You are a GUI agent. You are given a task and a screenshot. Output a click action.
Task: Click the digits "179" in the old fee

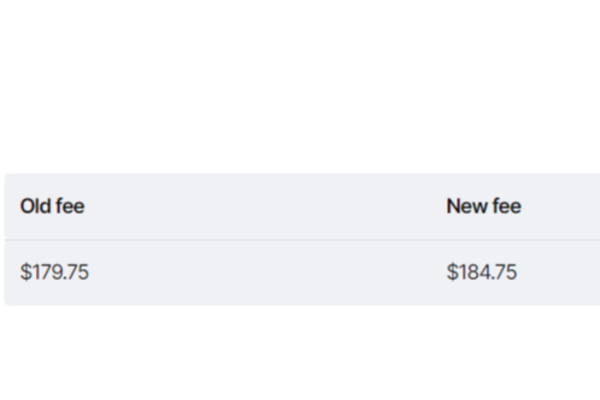pyautogui.click(x=44, y=272)
